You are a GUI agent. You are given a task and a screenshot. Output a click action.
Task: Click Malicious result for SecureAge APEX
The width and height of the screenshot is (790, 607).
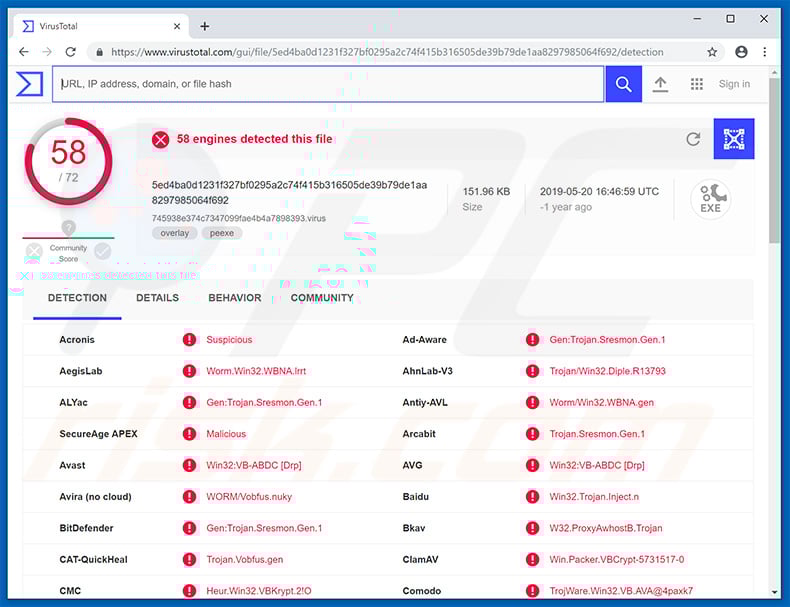(x=226, y=434)
